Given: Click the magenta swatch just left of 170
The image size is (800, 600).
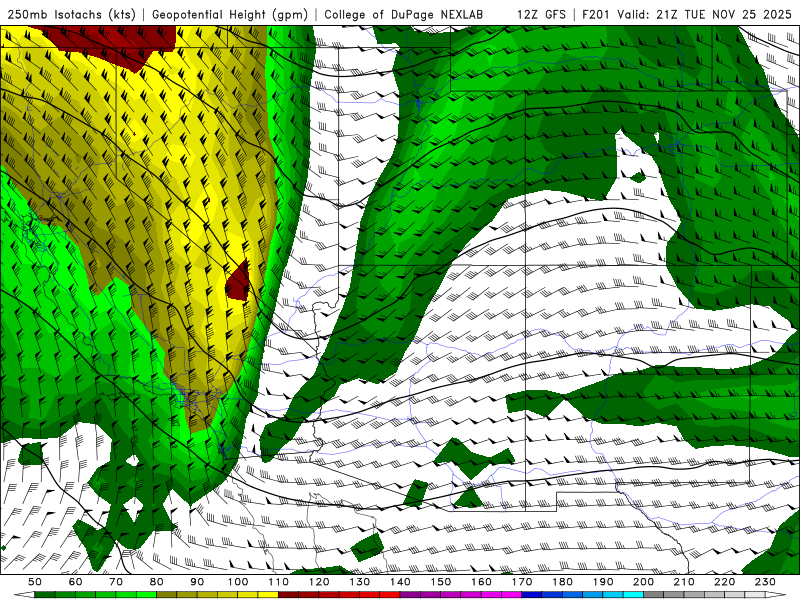Looking at the screenshot, I should 512,595.
